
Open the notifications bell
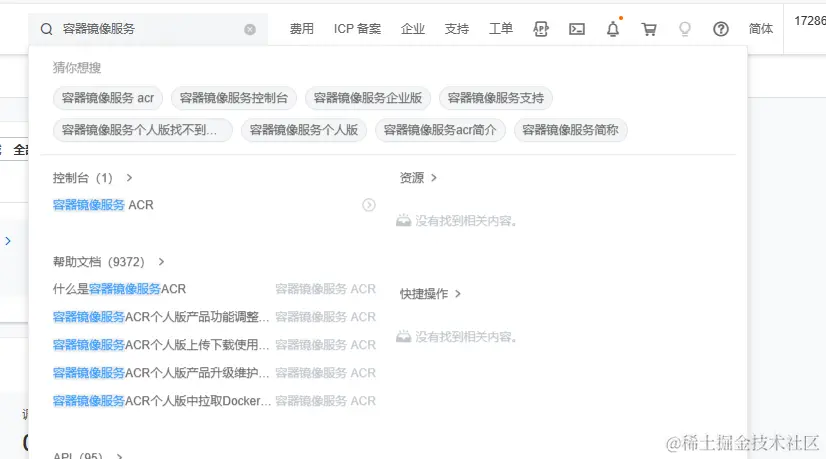613,29
